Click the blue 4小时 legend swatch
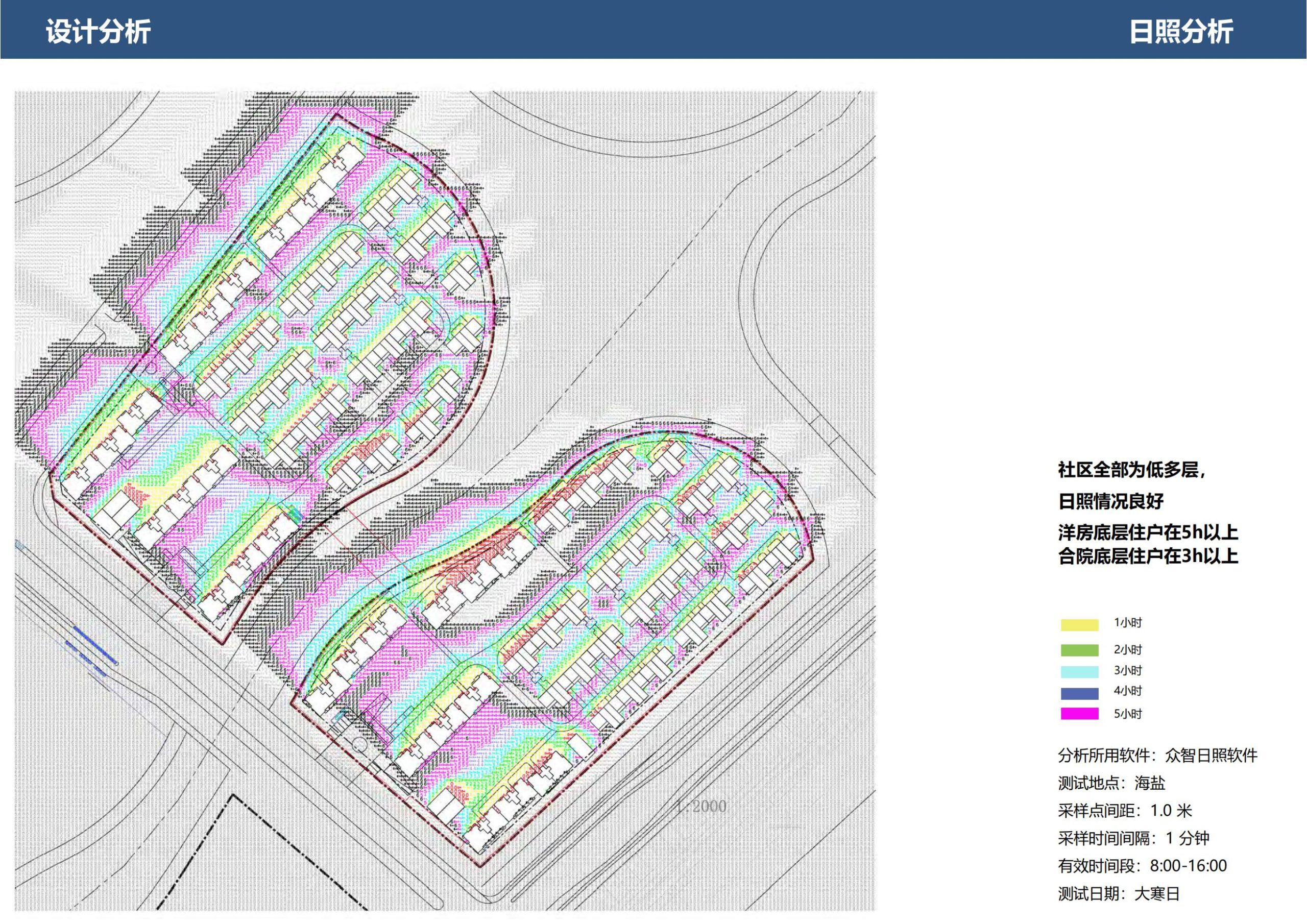Viewport: 1307px width, 924px height. (x=1079, y=693)
